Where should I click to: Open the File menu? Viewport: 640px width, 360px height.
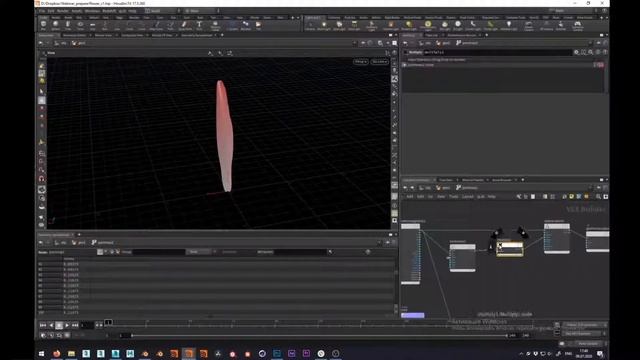(42, 11)
